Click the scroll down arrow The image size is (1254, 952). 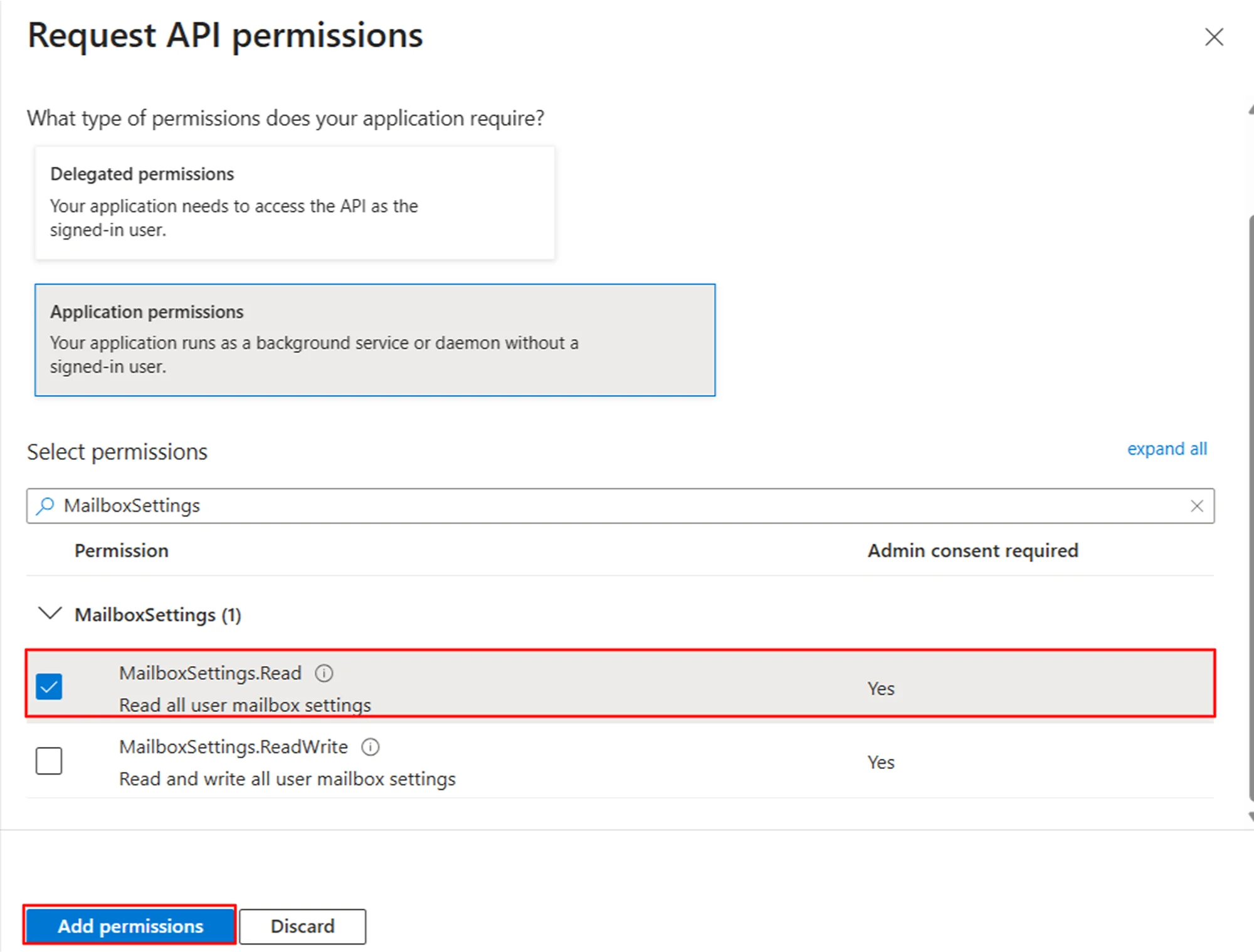[x=1251, y=817]
